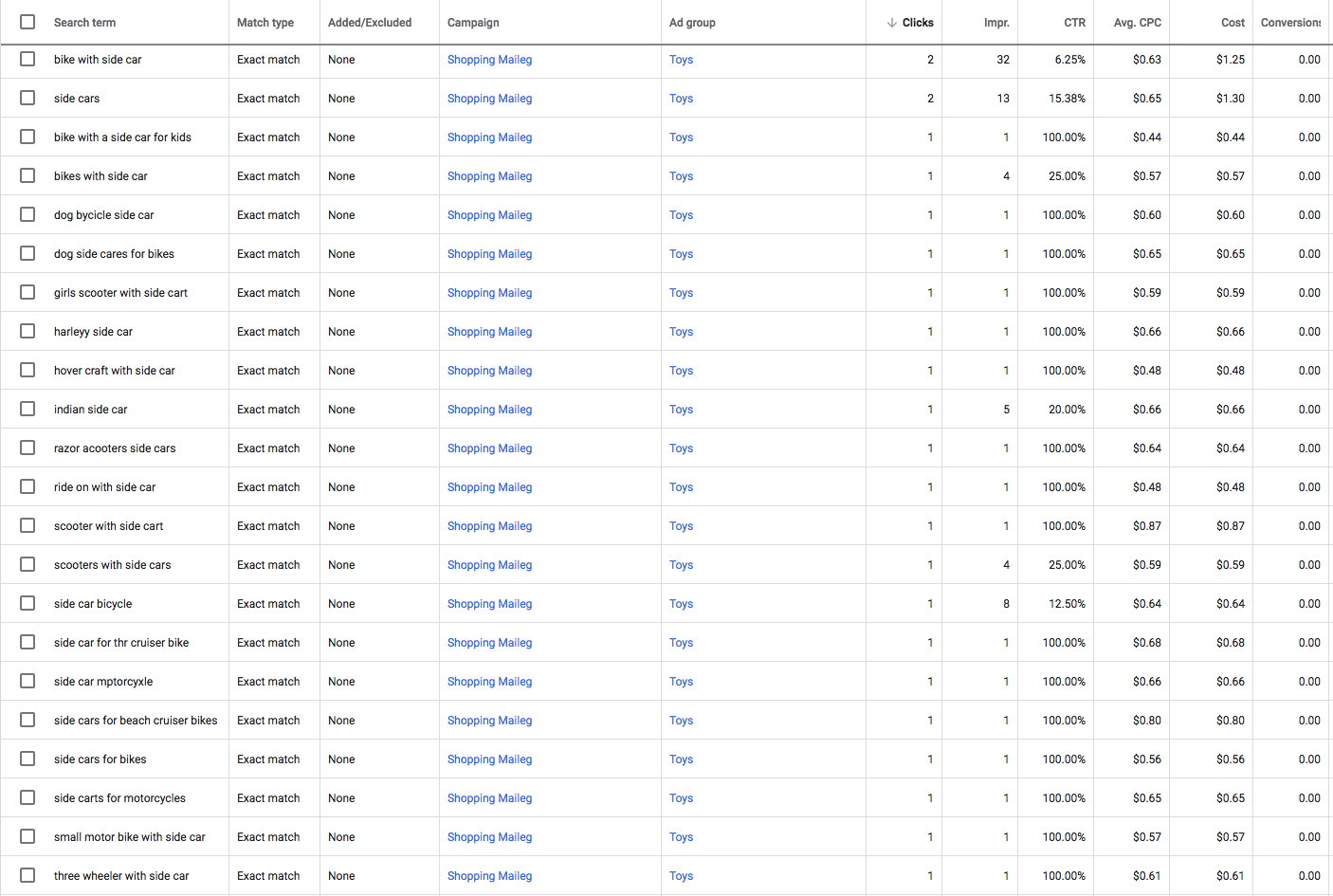The image size is (1333, 896).
Task: Click the Cost column header
Action: coord(1233,23)
